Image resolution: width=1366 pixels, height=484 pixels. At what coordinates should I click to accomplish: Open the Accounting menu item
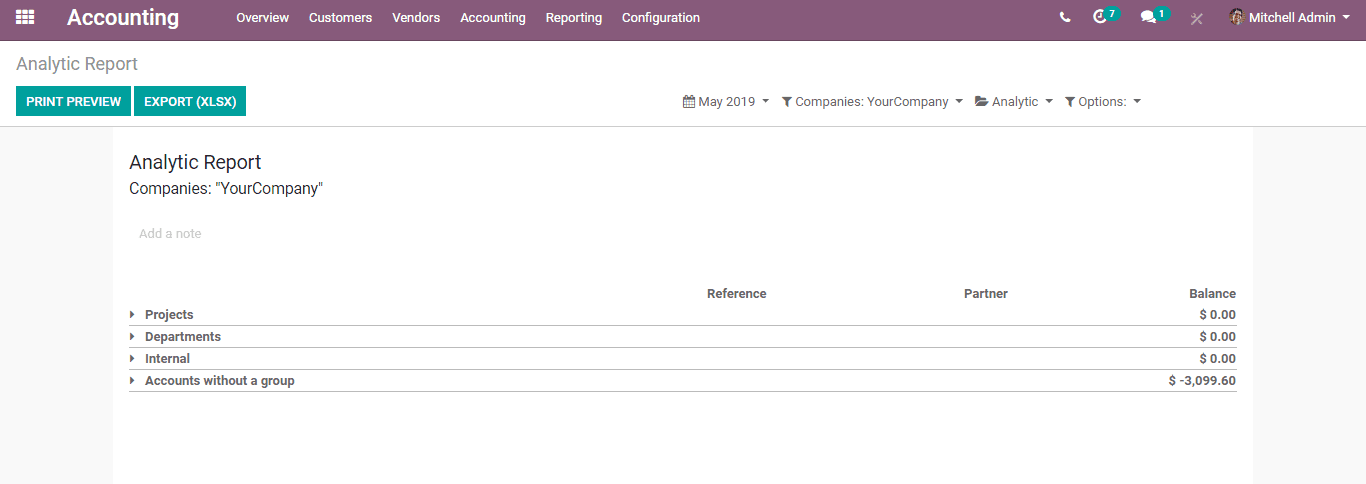pyautogui.click(x=493, y=17)
